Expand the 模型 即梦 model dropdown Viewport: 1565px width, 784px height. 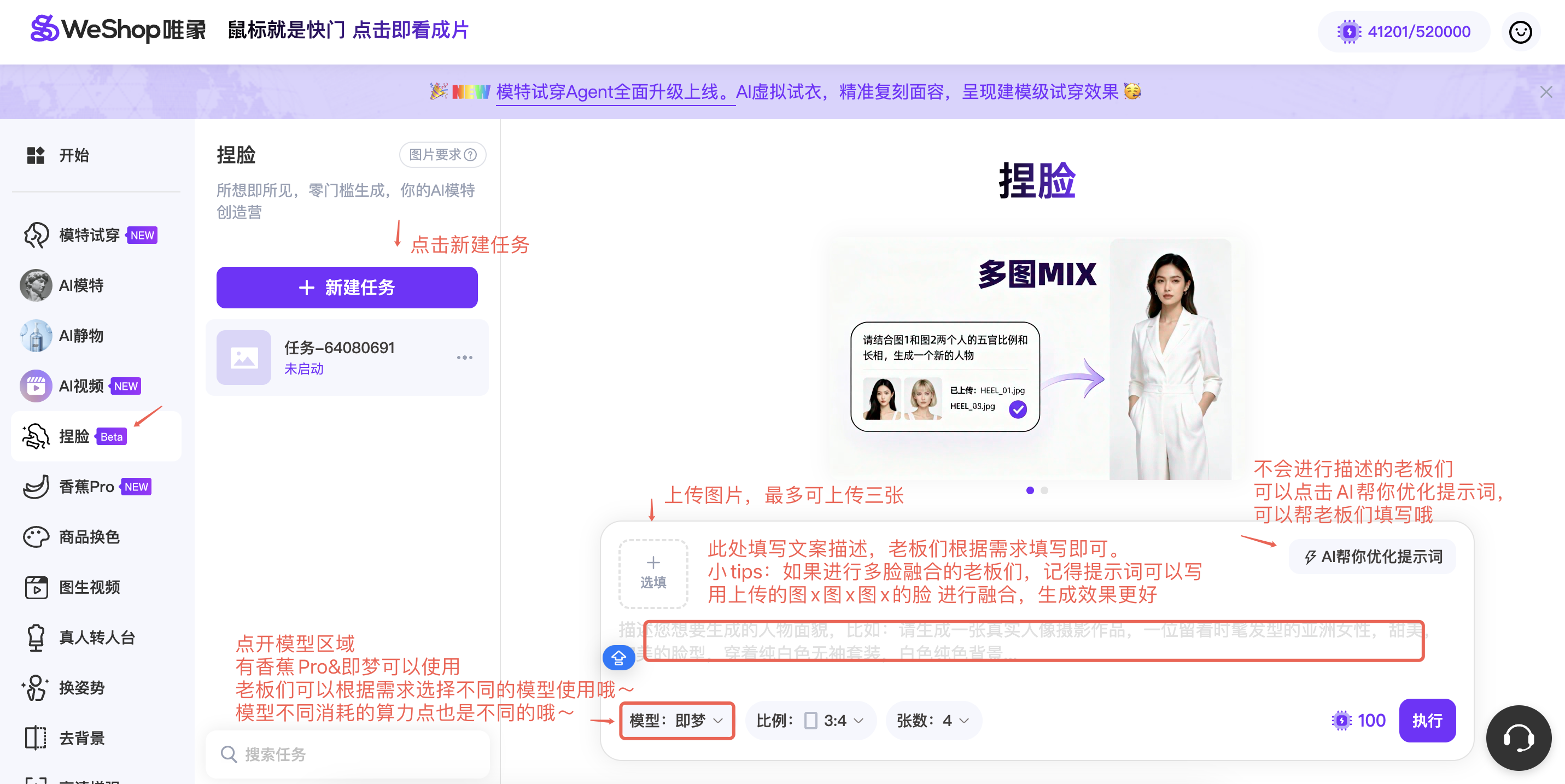(677, 721)
